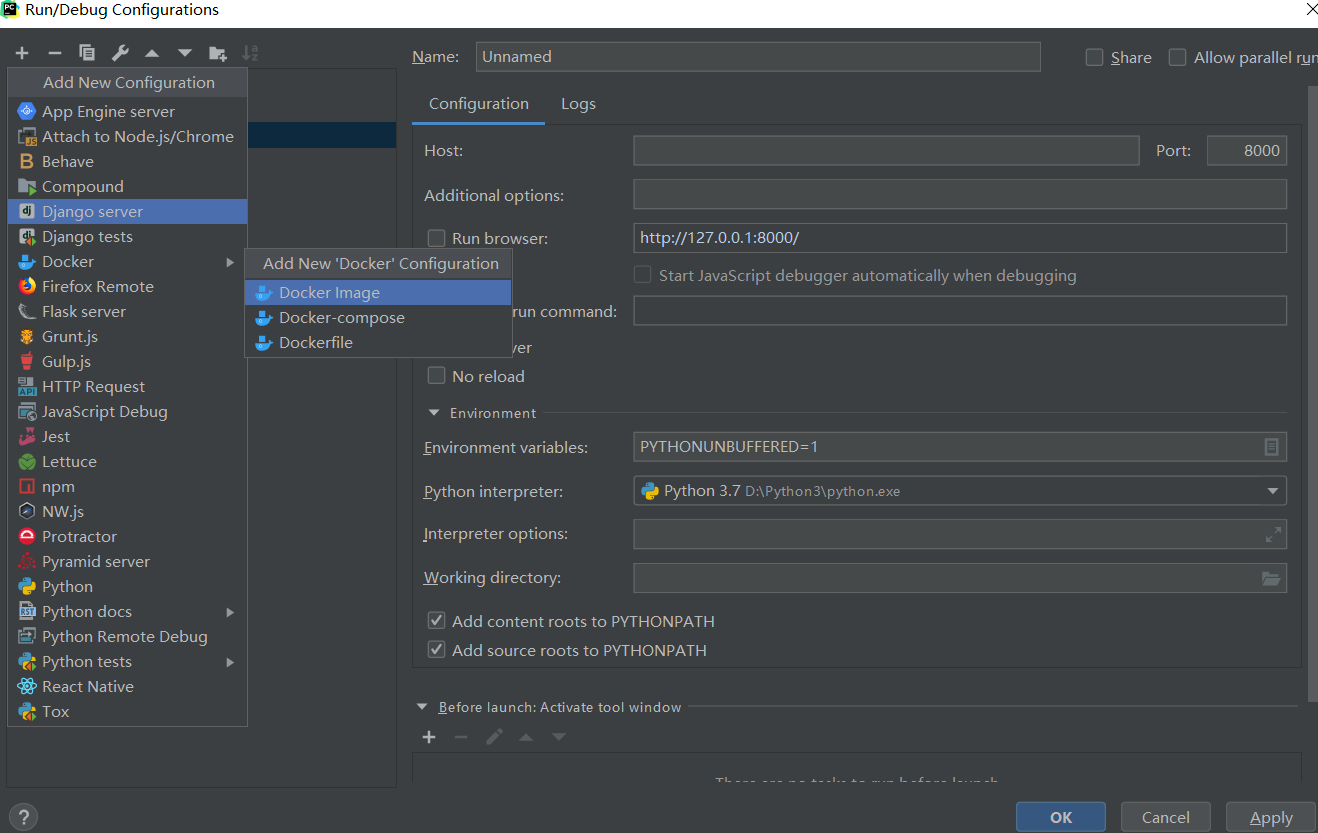Click the Apply button

[1270, 817]
